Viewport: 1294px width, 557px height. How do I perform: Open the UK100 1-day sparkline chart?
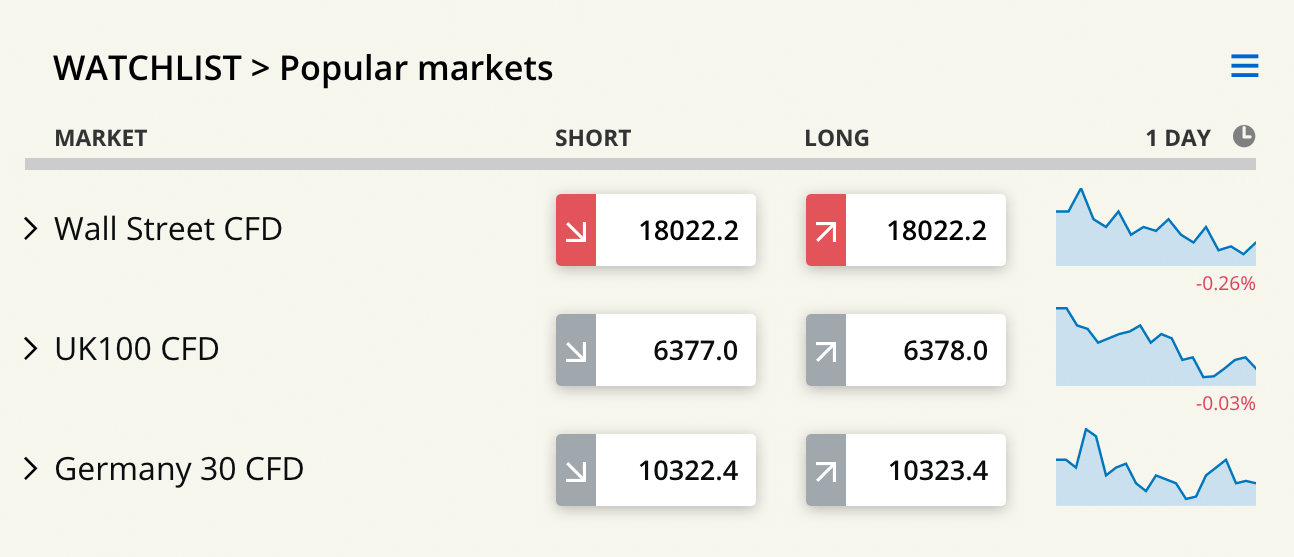[1155, 349]
